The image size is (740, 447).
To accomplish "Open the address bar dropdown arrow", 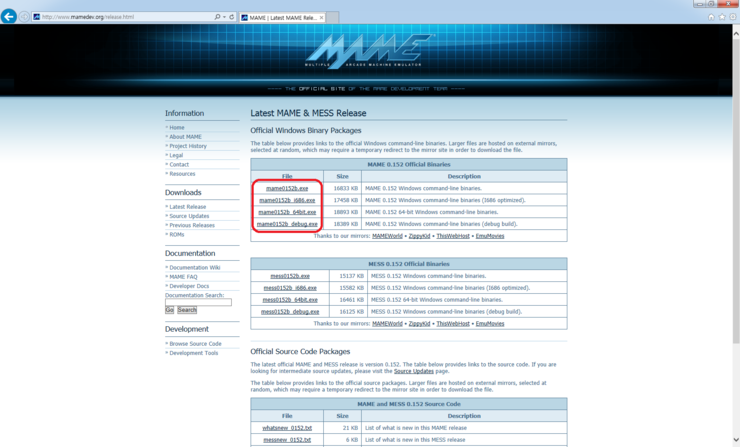I will click(224, 17).
